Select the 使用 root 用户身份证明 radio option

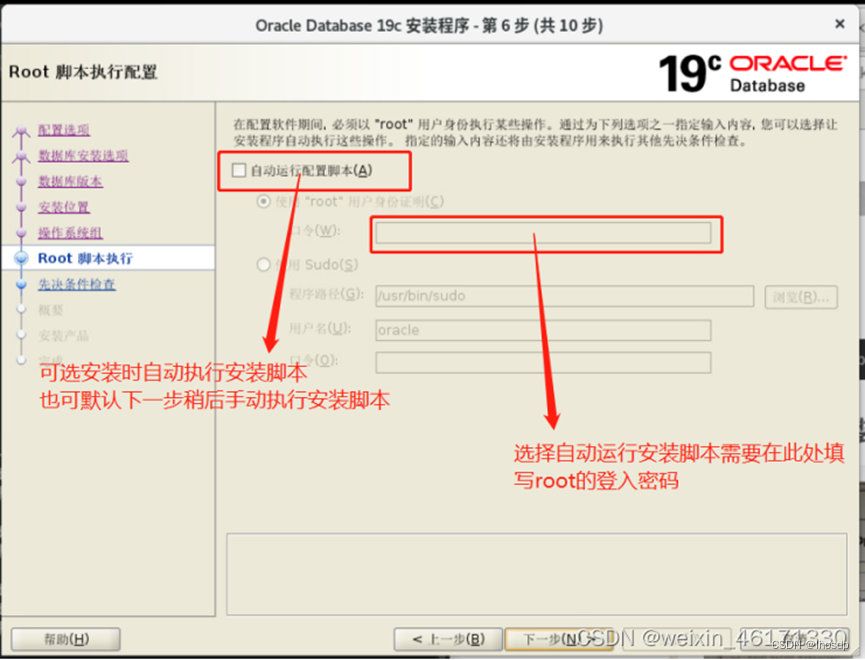tap(264, 201)
